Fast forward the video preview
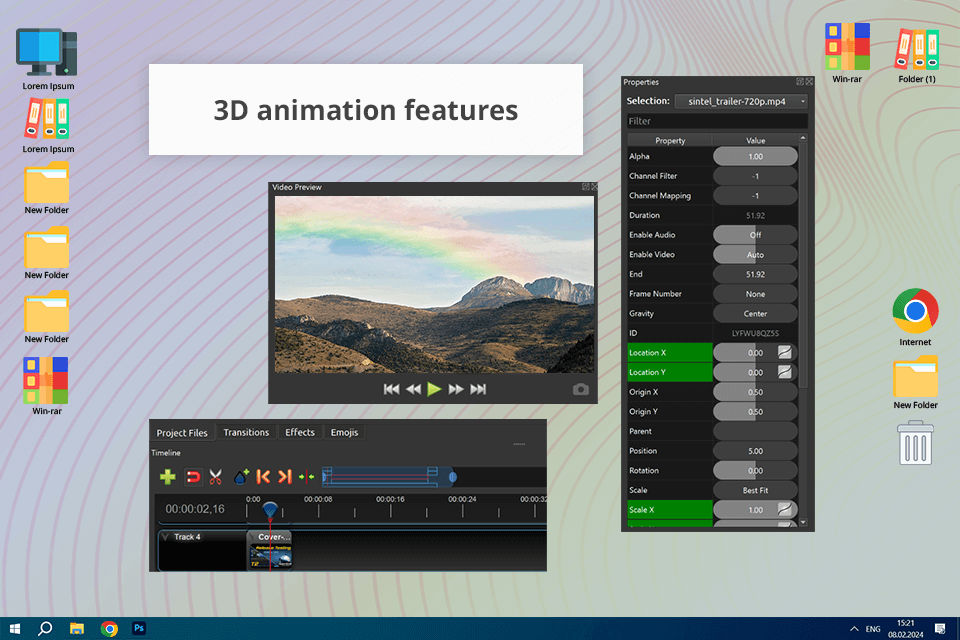Image resolution: width=960 pixels, height=640 pixels. [x=456, y=389]
